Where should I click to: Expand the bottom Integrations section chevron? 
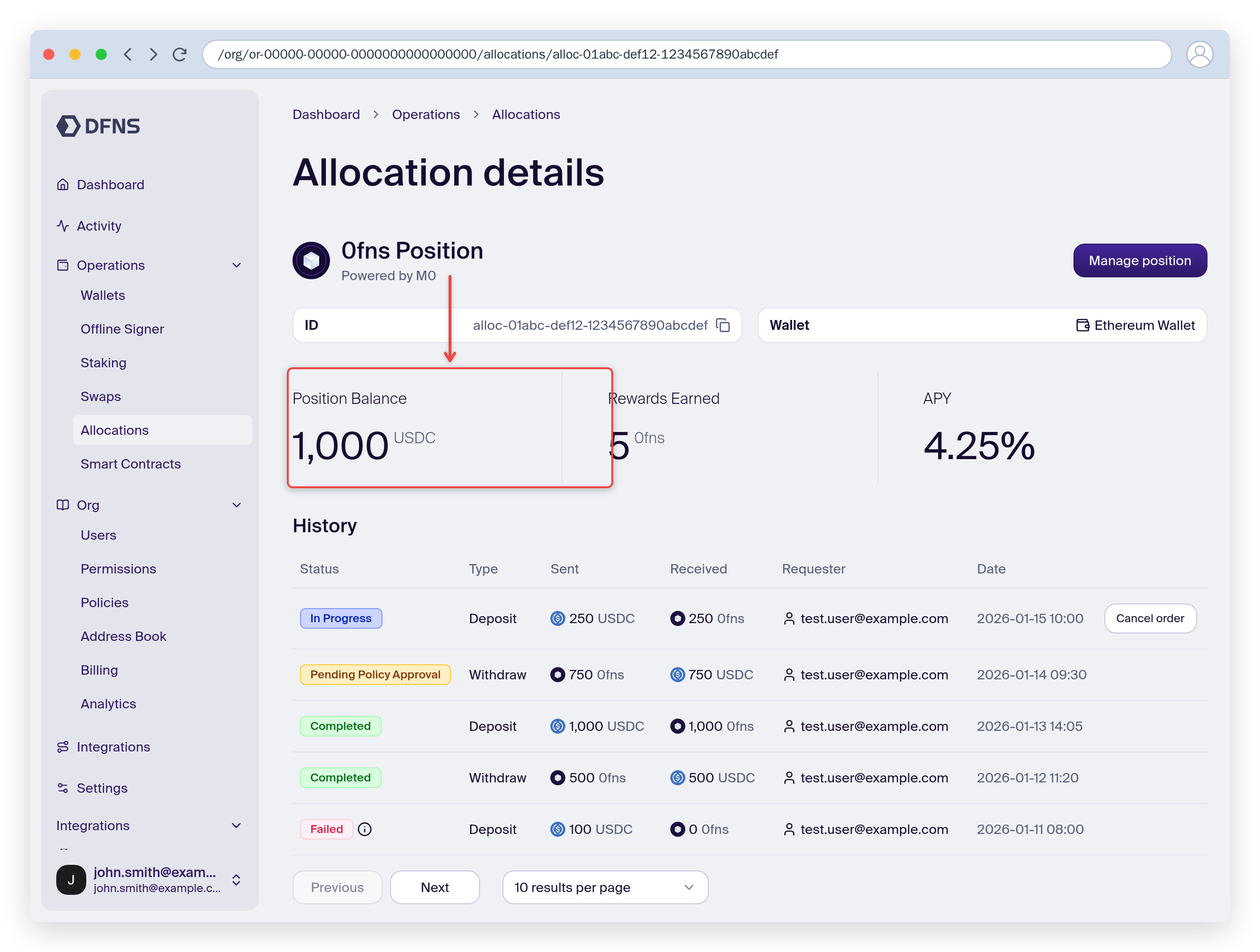(236, 826)
